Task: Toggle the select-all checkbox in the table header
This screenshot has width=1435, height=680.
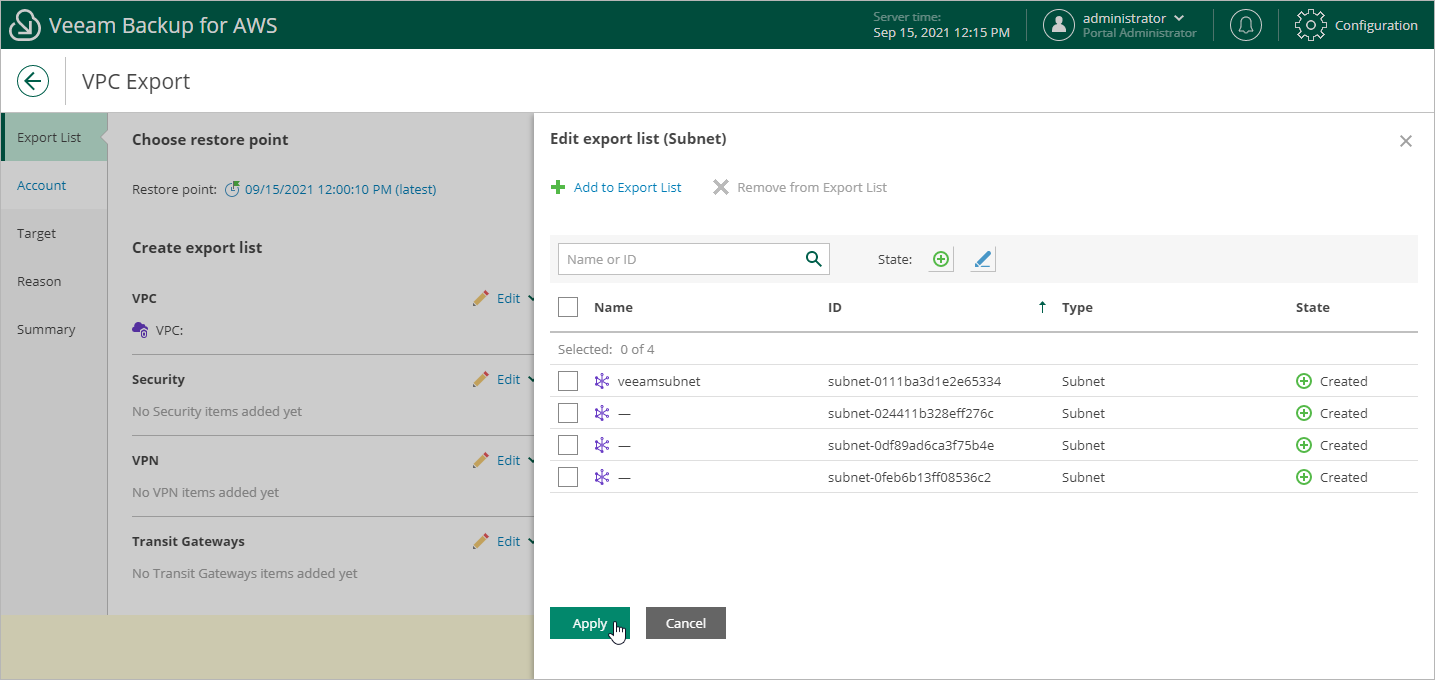Action: coord(568,306)
